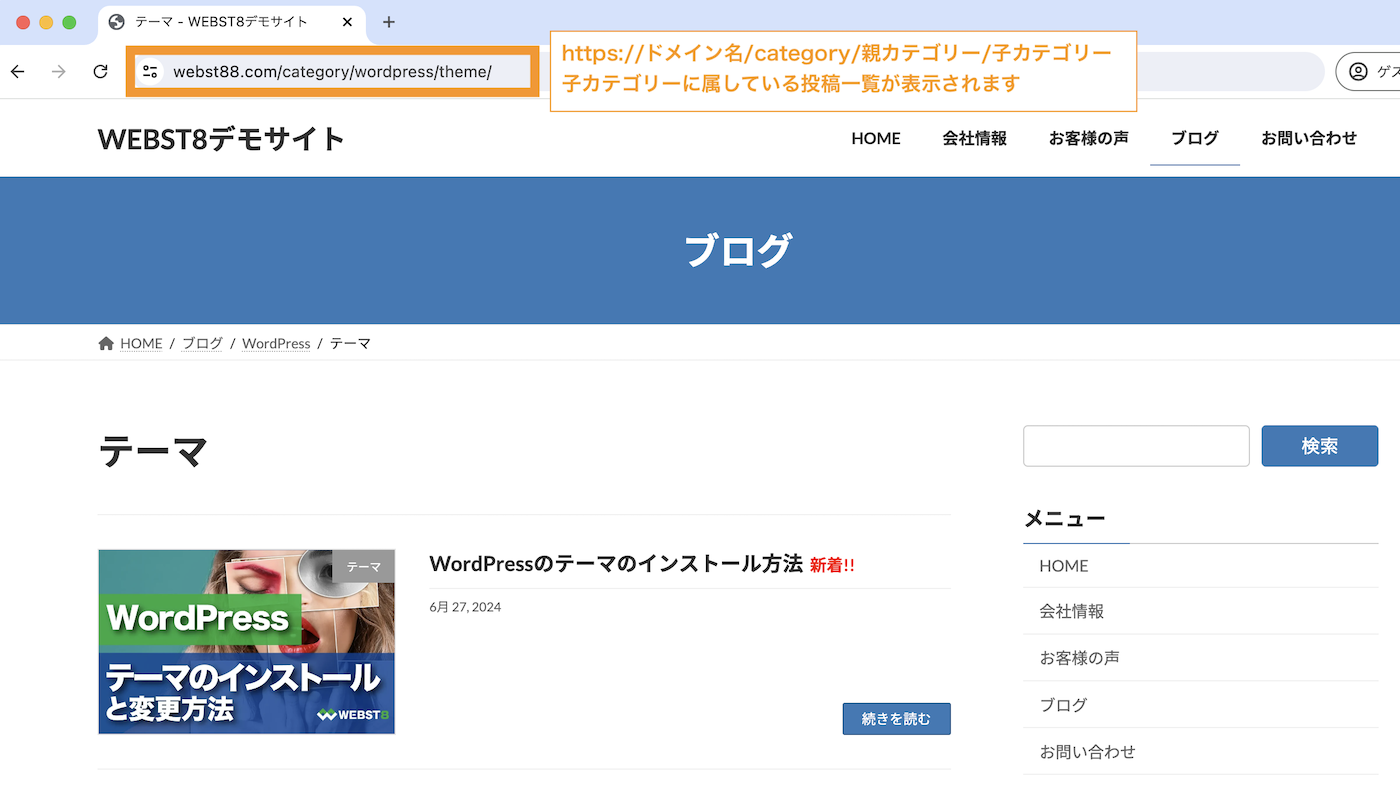Screen dimensions: 1400x806
Task: Select お客様の声 in sidebar menu
Action: click(1080, 658)
